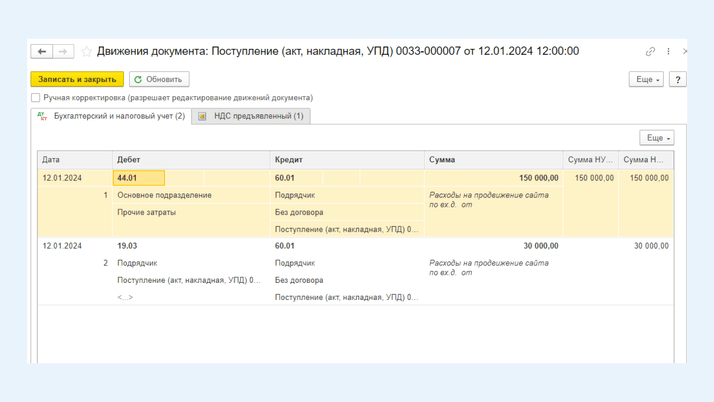
Task: Click second row date 12.01.2024
Action: (62, 246)
